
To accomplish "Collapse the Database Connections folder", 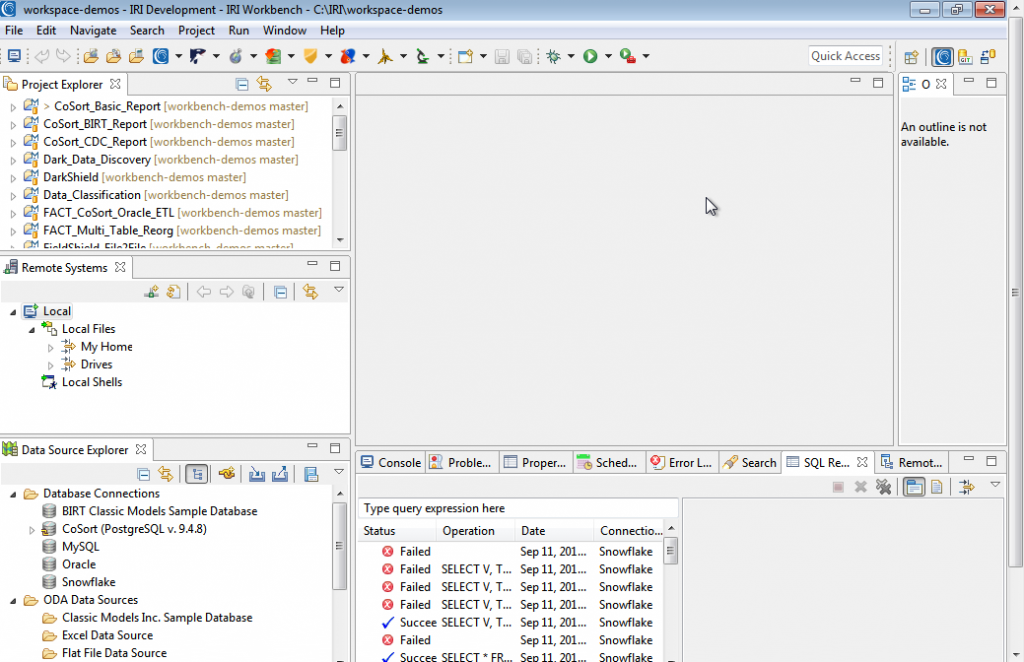I will click(x=13, y=494).
